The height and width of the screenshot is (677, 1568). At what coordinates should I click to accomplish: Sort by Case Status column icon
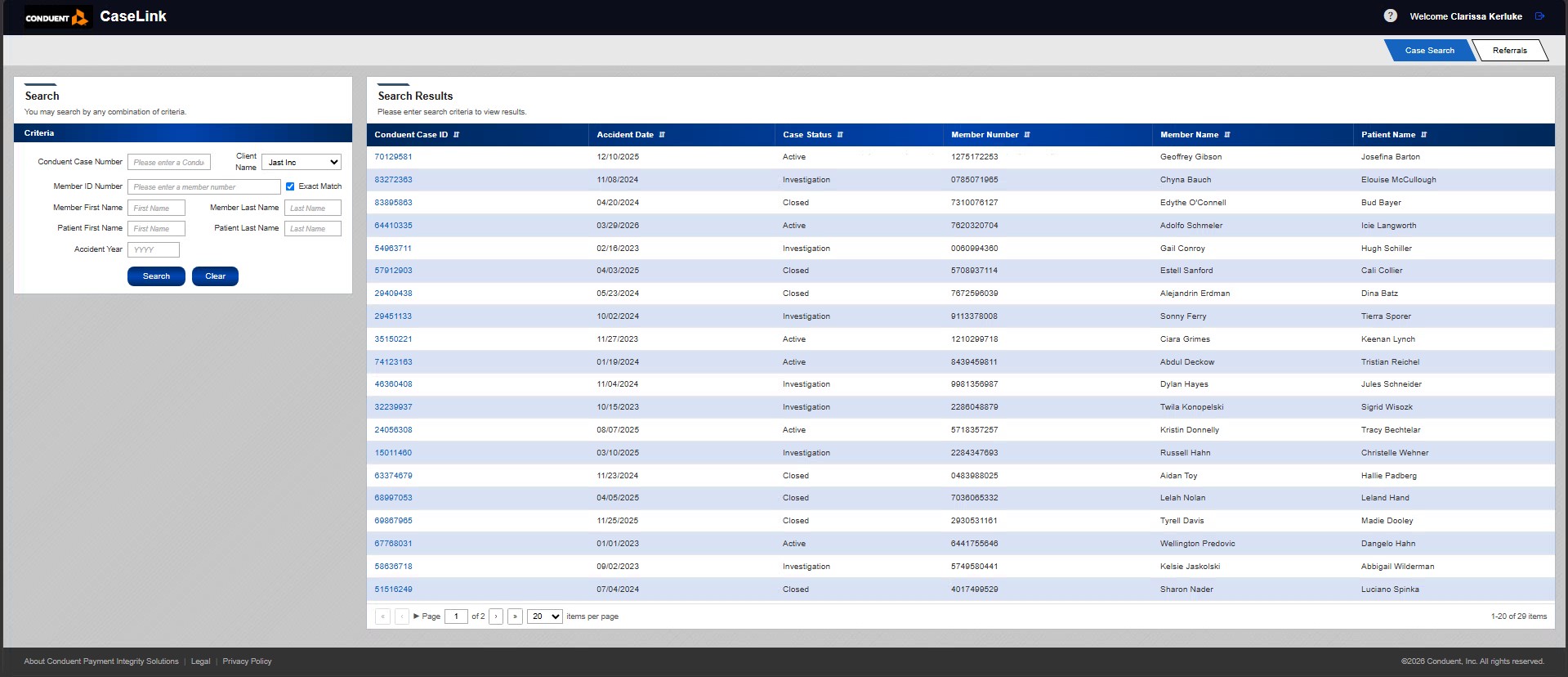[840, 135]
